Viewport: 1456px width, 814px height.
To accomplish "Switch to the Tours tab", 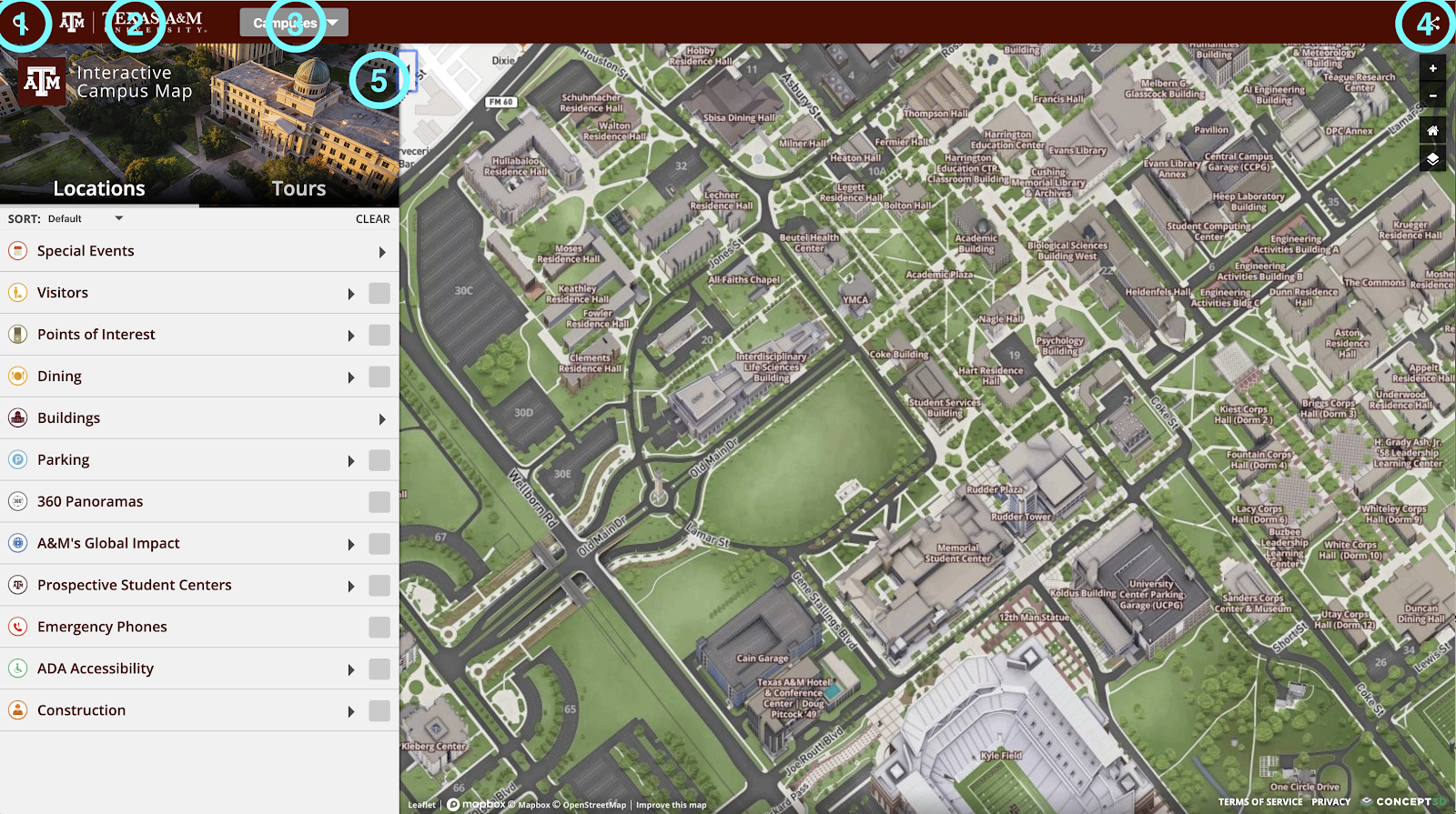I will coord(298,188).
